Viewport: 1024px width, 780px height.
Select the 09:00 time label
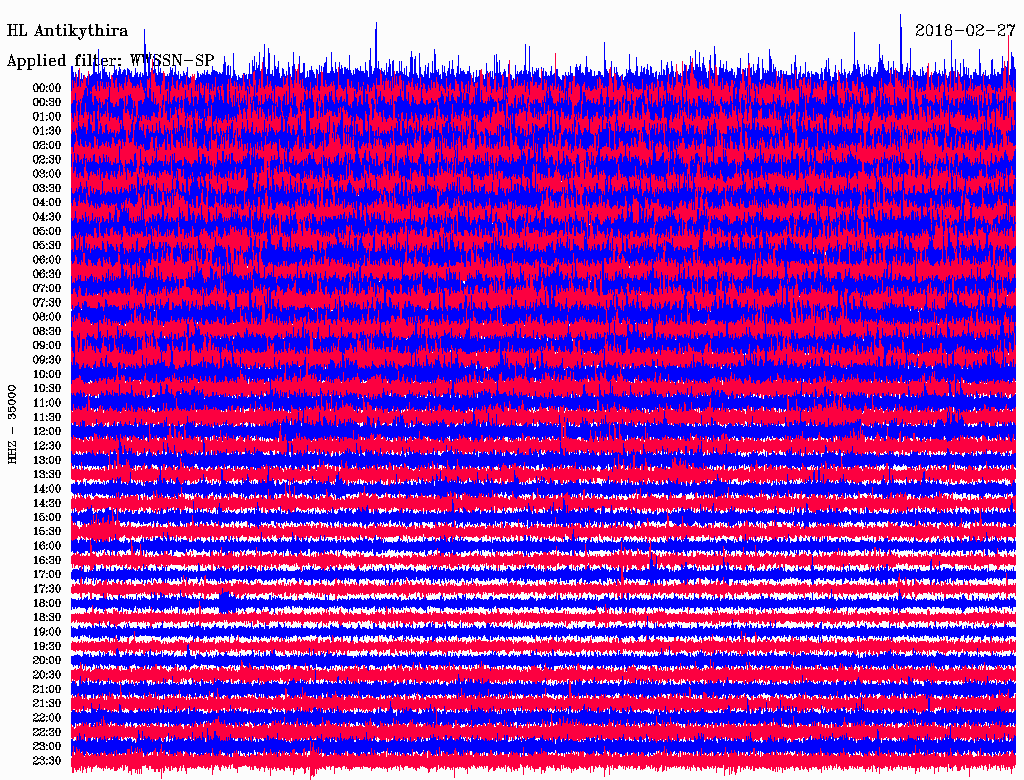tap(47, 346)
